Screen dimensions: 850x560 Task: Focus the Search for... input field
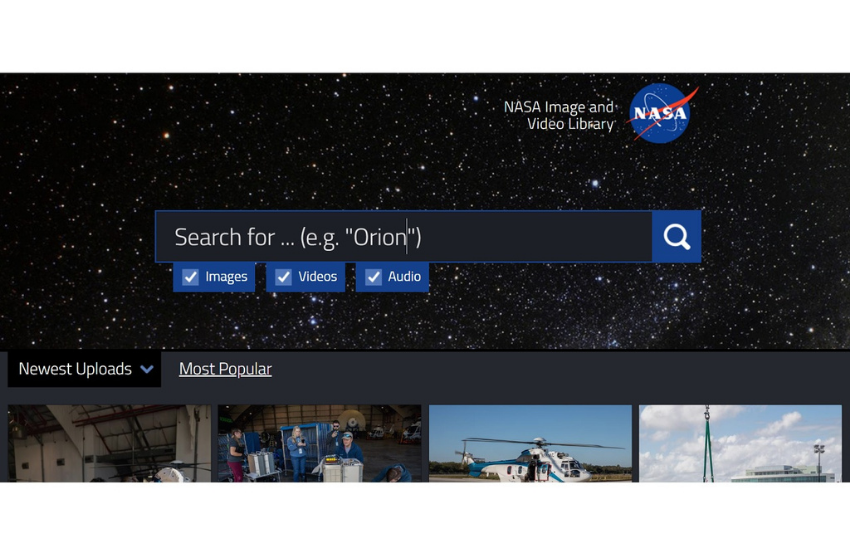click(x=404, y=237)
